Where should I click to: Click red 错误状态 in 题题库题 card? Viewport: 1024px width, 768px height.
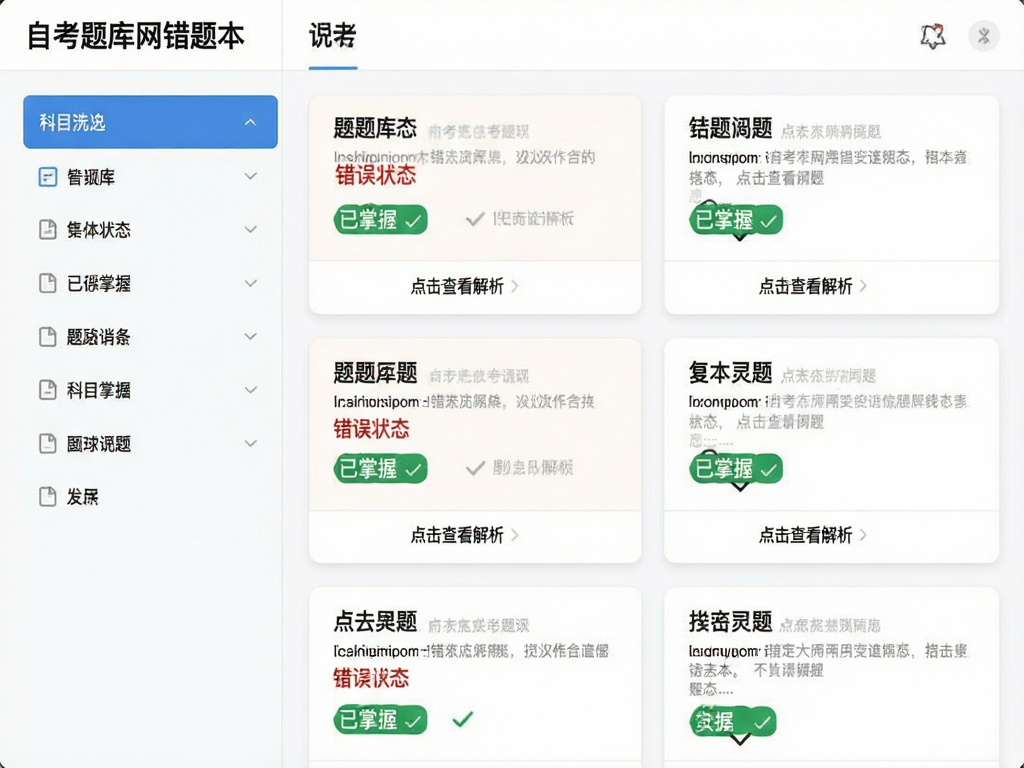click(x=372, y=429)
